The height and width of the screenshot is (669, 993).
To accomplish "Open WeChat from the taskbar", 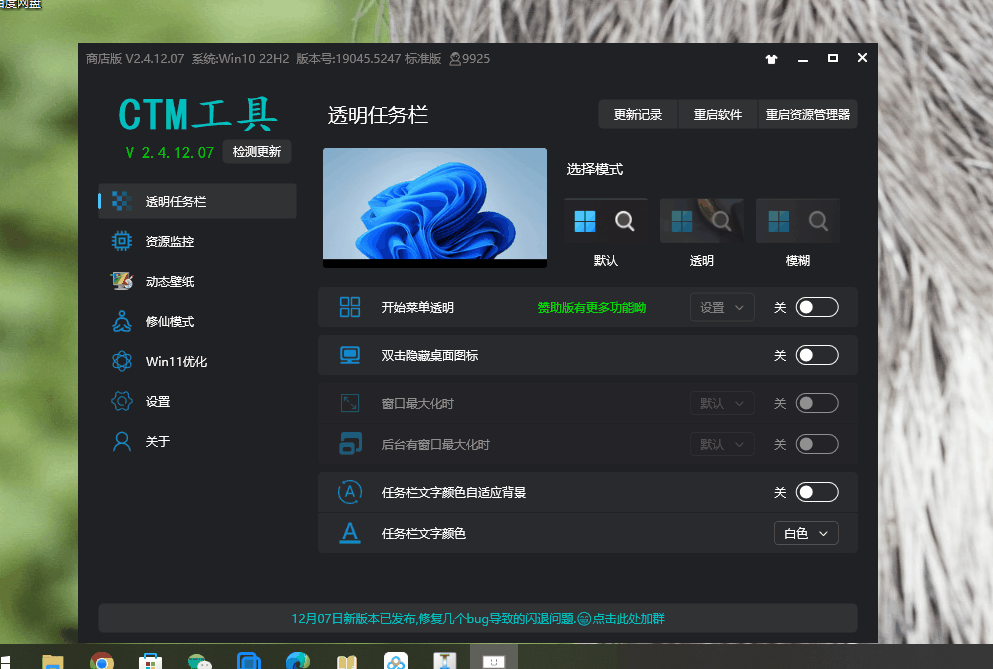I will [199, 661].
